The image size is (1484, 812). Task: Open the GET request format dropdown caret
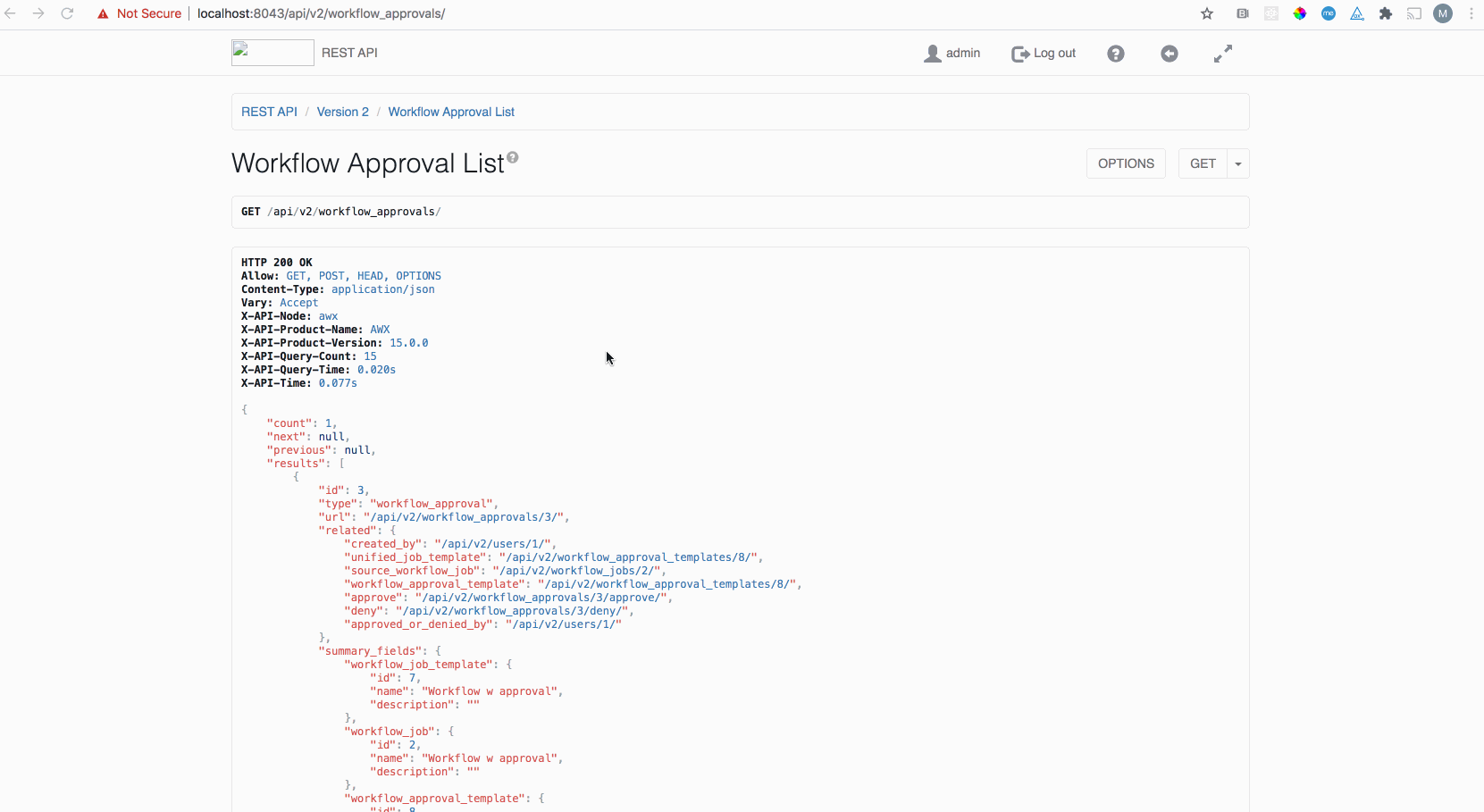[1238, 163]
